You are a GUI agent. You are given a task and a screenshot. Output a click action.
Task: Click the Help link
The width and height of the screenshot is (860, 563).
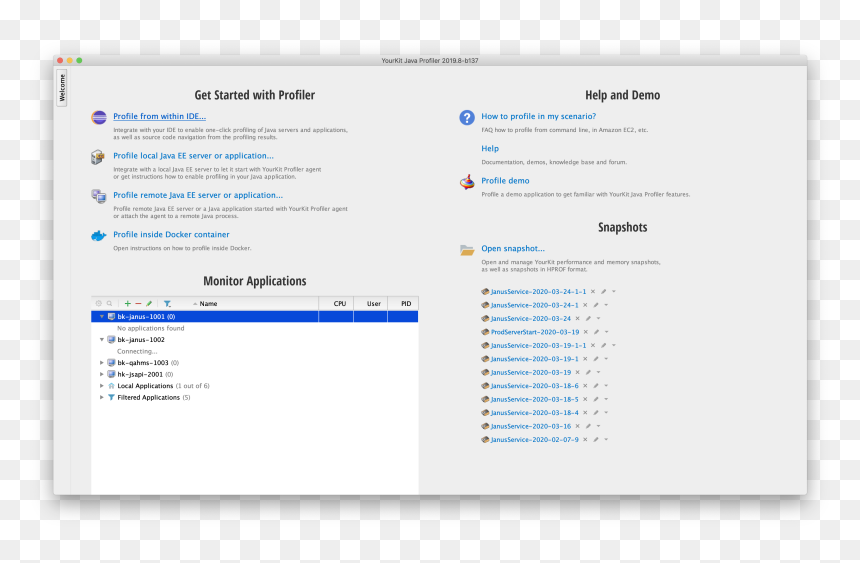click(x=490, y=149)
